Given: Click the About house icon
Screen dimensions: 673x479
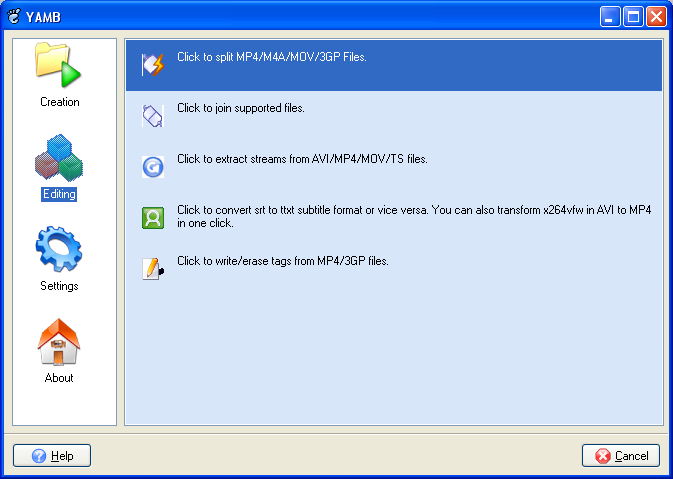Looking at the screenshot, I should pos(58,342).
